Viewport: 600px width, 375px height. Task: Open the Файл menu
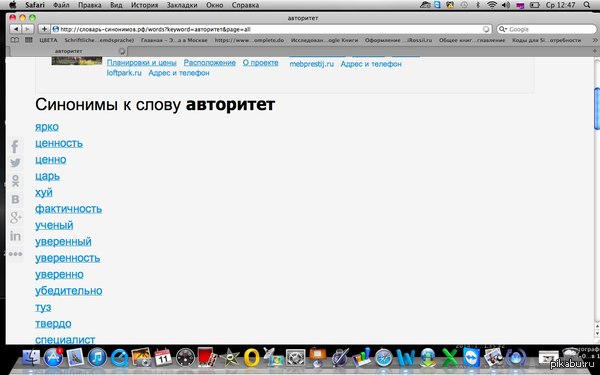[61, 5]
